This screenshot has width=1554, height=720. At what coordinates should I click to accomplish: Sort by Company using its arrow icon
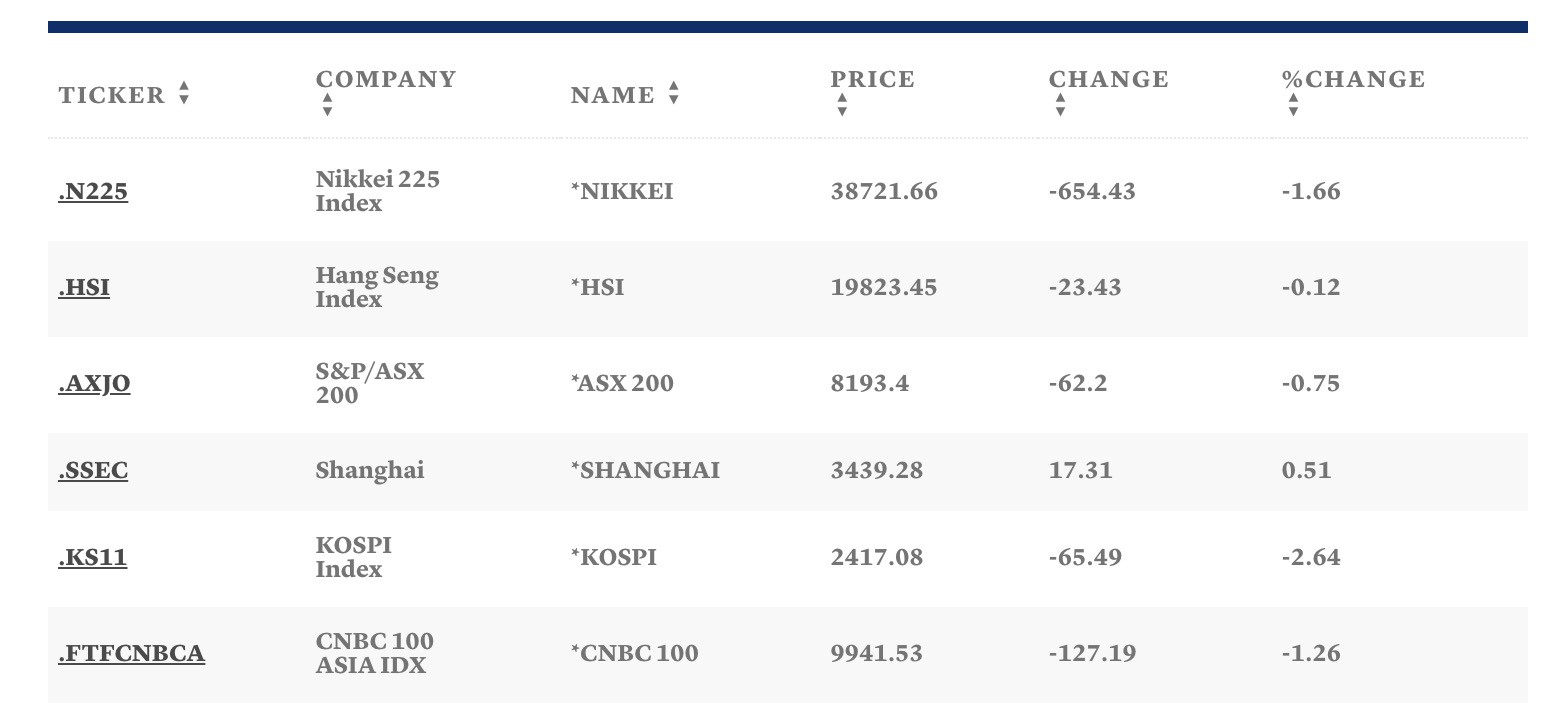tap(327, 105)
